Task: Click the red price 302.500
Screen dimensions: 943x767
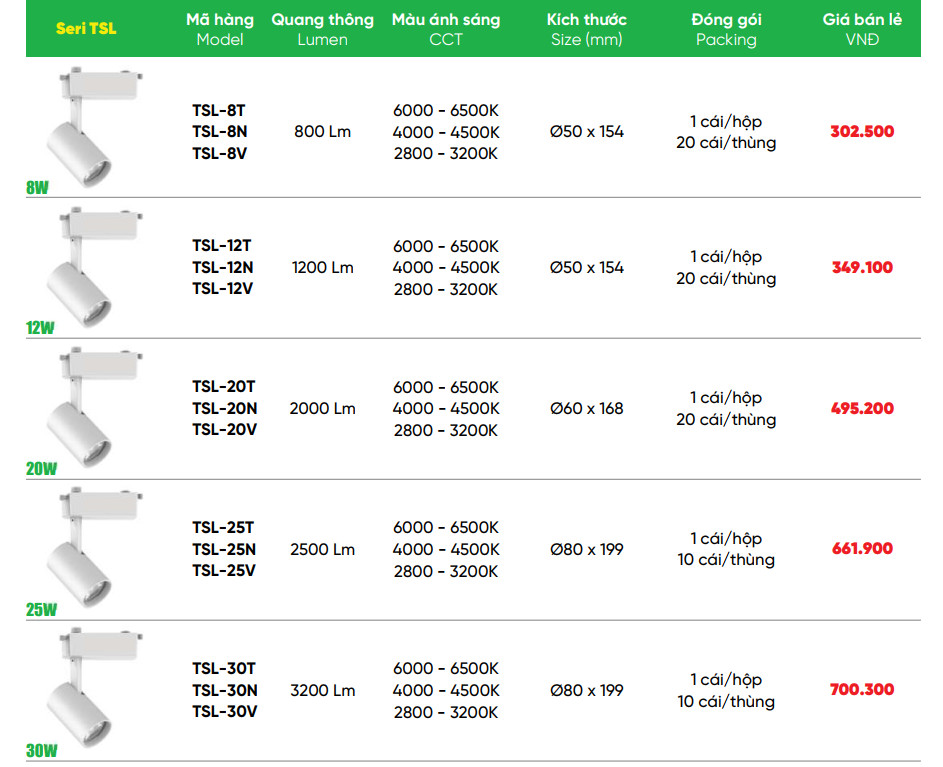Action: (862, 132)
